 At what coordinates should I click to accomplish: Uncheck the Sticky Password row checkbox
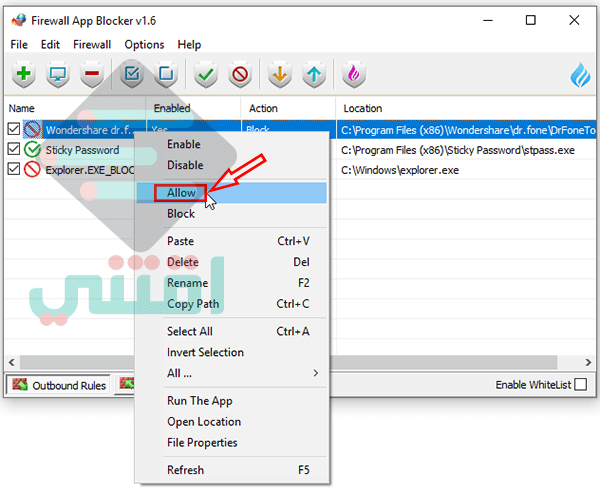[13, 149]
